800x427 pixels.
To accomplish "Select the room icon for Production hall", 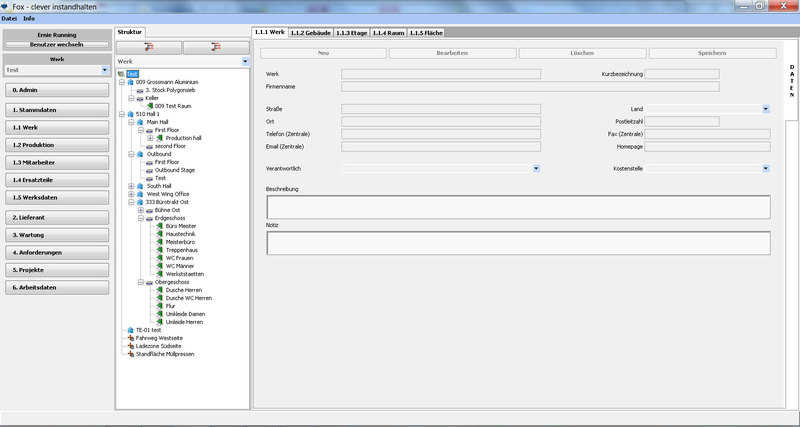I will coord(160,138).
